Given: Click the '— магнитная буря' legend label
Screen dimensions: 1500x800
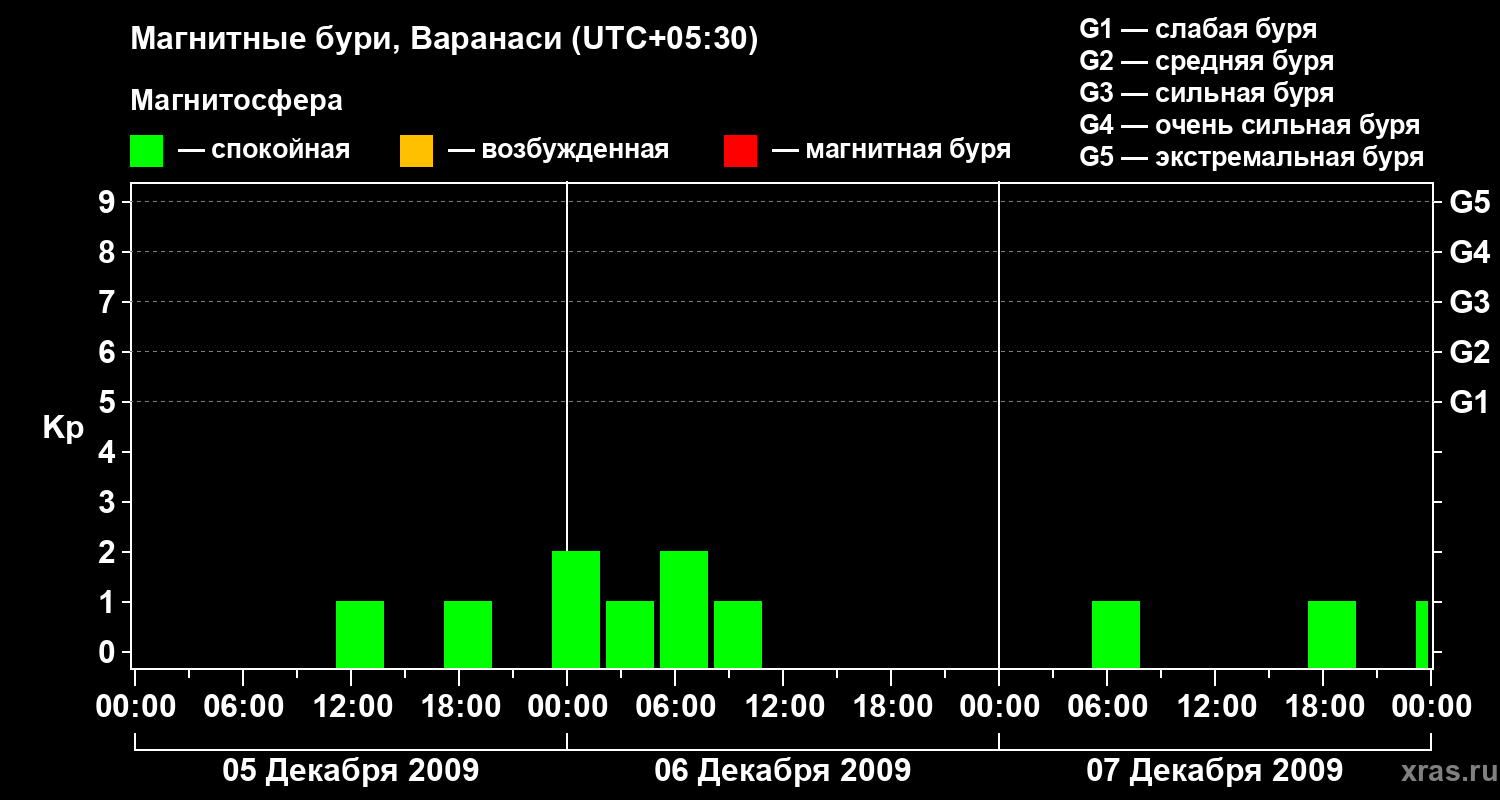Looking at the screenshot, I should tap(891, 151).
